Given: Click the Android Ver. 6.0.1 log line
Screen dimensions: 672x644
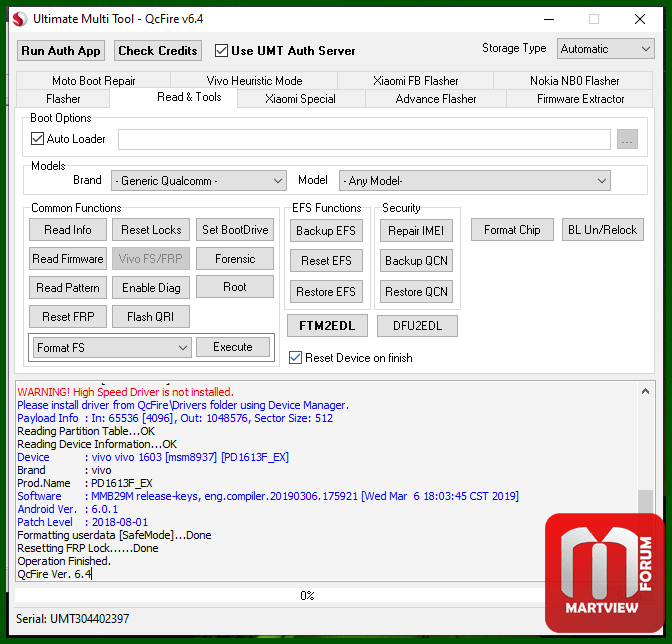Looking at the screenshot, I should tap(67, 509).
